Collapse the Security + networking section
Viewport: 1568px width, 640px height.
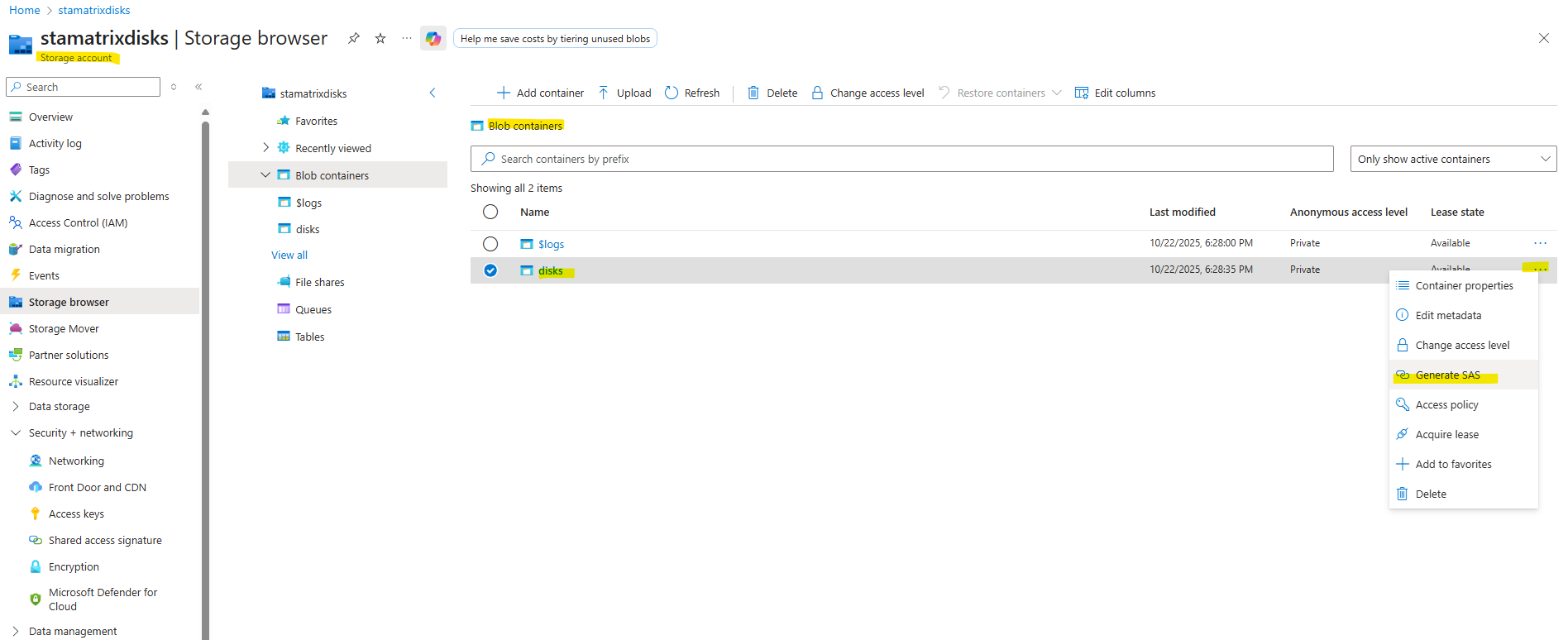16,432
